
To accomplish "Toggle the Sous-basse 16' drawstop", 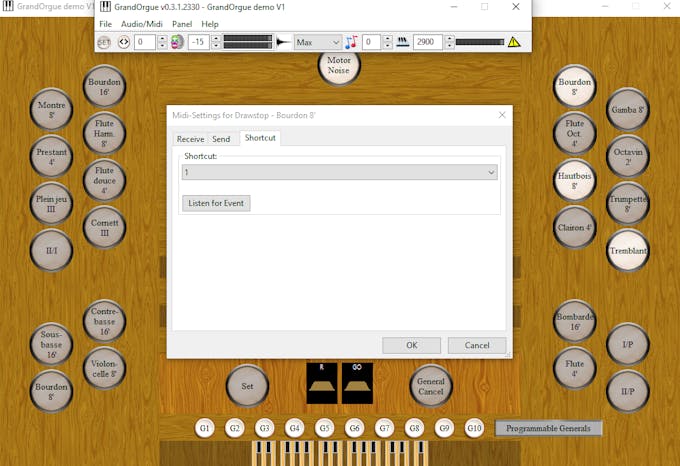I will (51, 345).
